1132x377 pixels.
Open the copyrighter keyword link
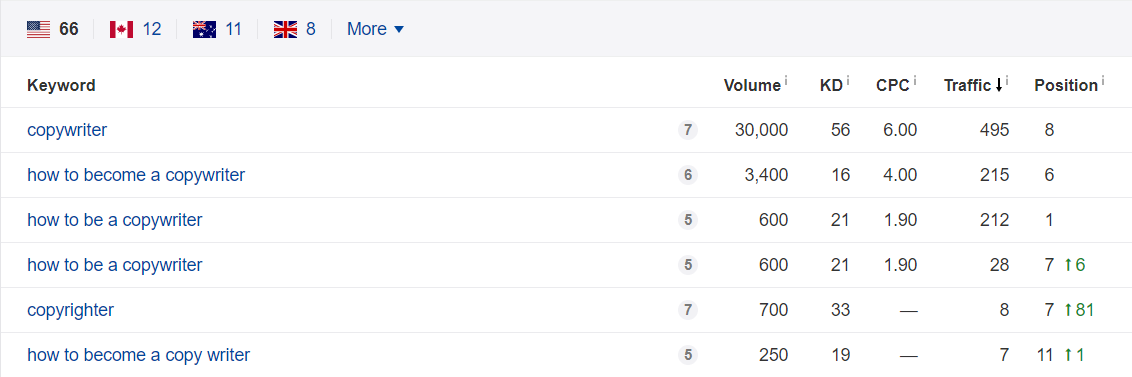[x=71, y=310]
